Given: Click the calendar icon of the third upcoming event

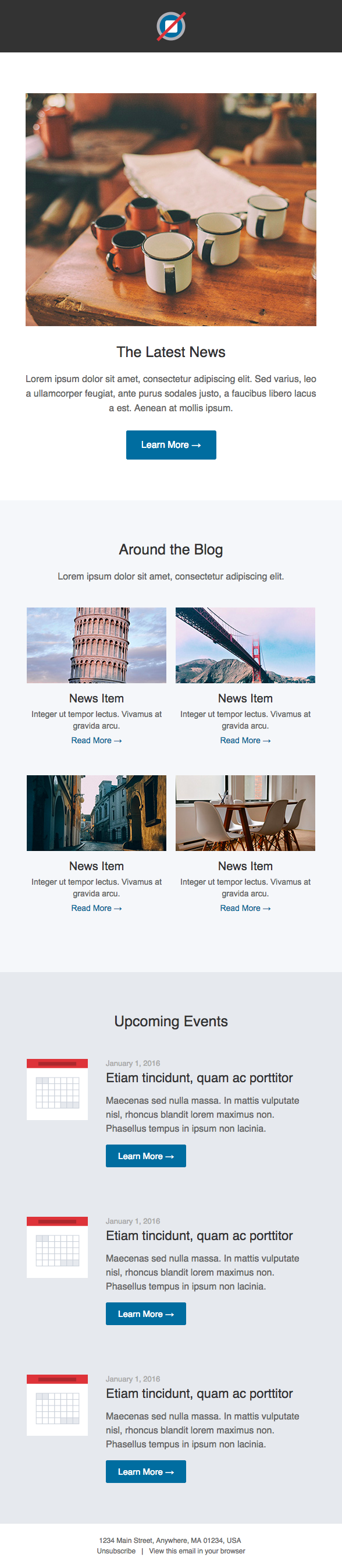Looking at the screenshot, I should (57, 1405).
